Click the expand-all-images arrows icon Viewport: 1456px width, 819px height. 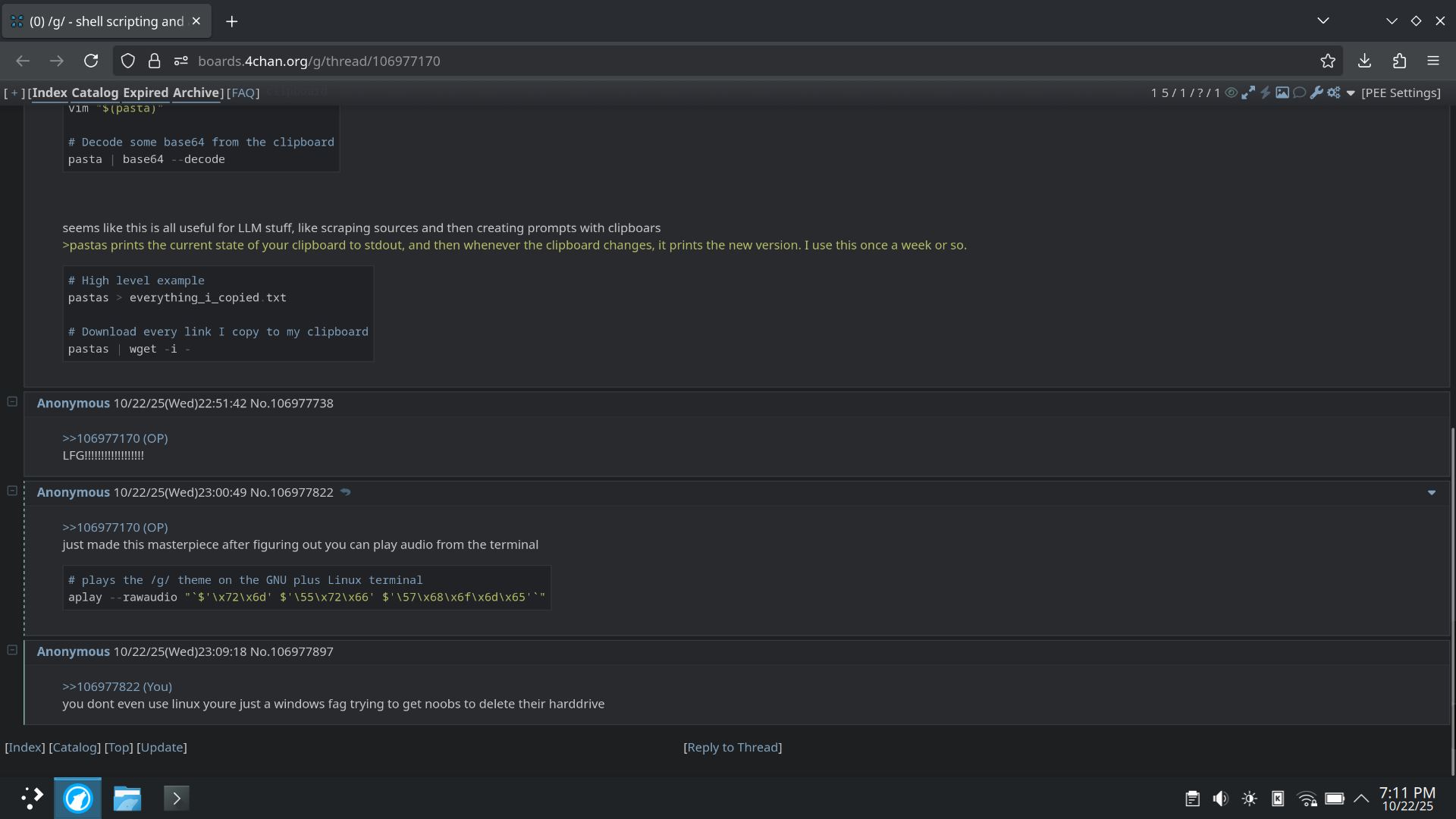[x=1248, y=93]
